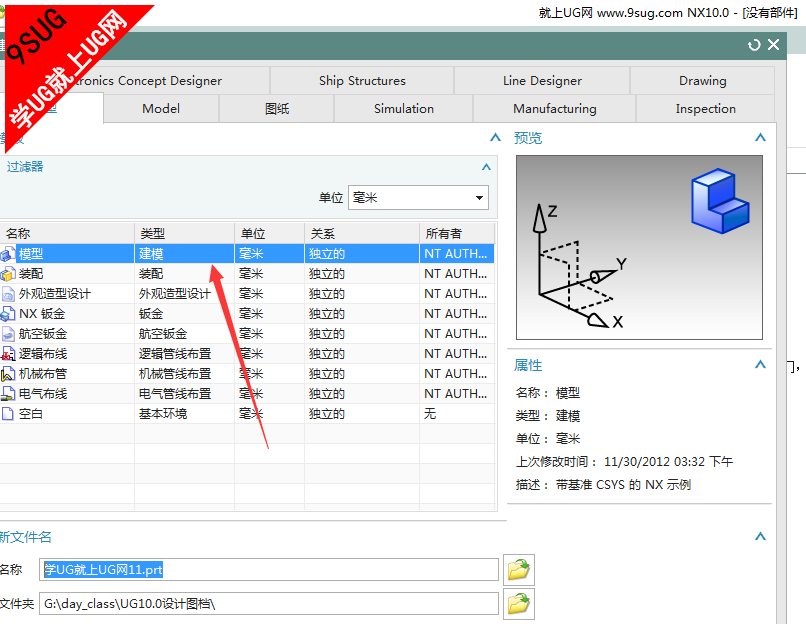Click the 基本环境 type cell
This screenshot has width=806, height=624.
click(x=163, y=414)
